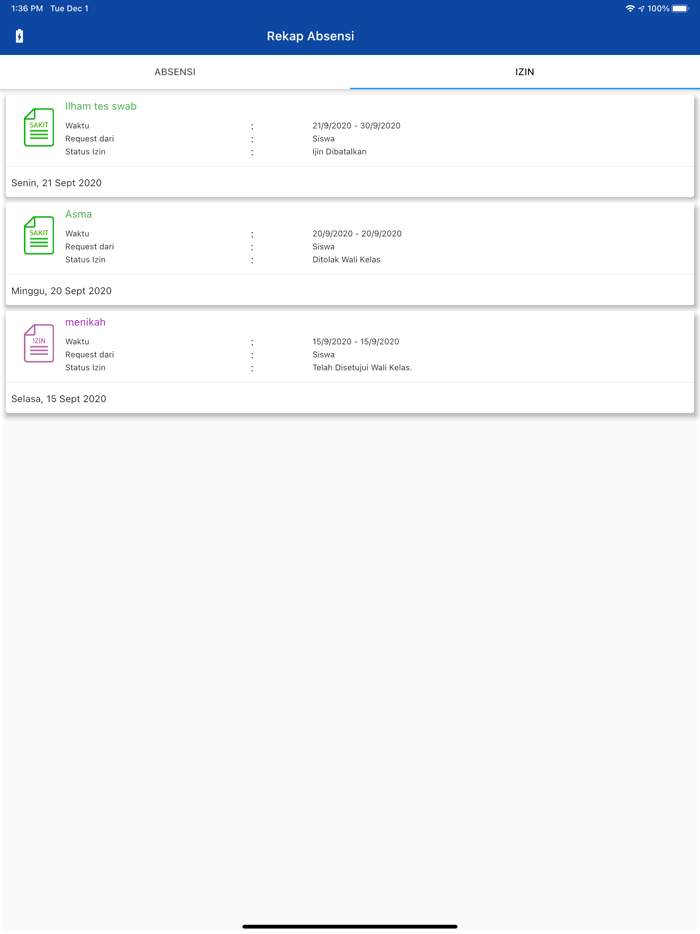Open the "Asma" sick leave title
This screenshot has height=934, width=700.
[79, 214]
